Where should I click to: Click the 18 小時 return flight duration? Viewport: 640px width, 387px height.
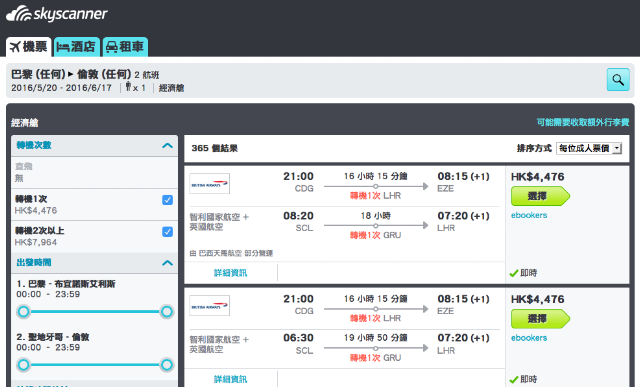point(376,216)
